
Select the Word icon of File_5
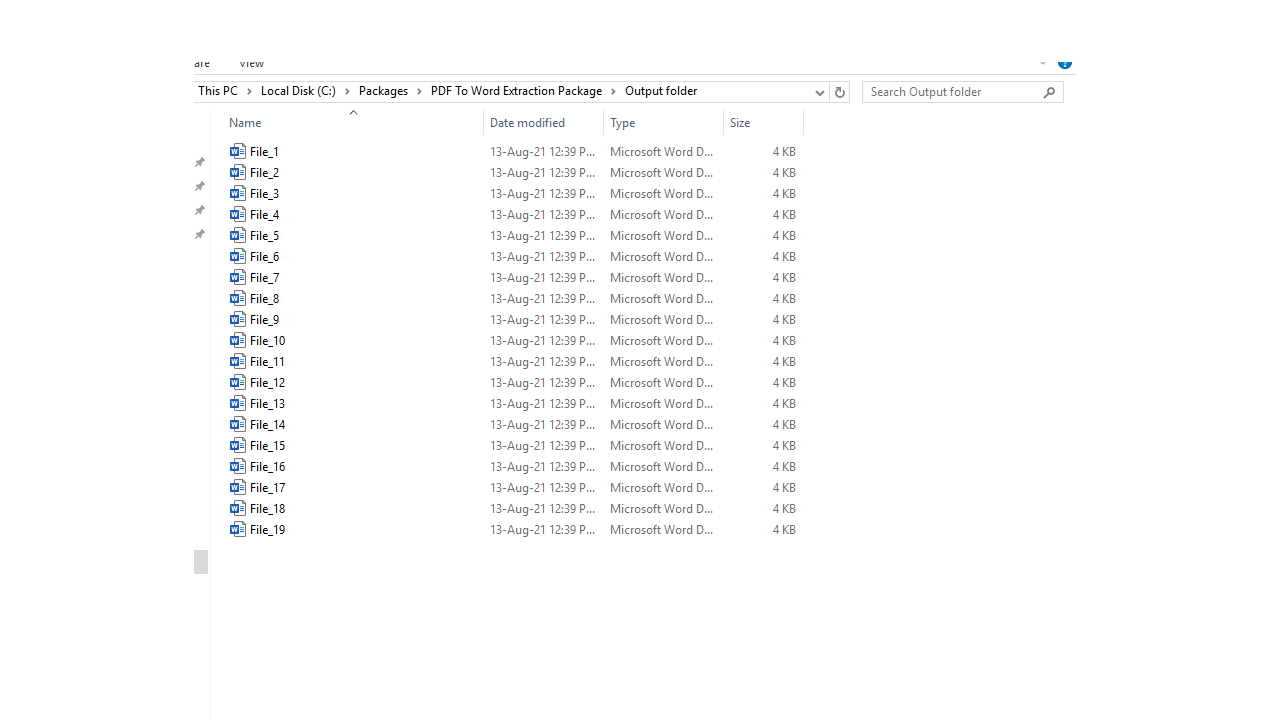pos(237,235)
